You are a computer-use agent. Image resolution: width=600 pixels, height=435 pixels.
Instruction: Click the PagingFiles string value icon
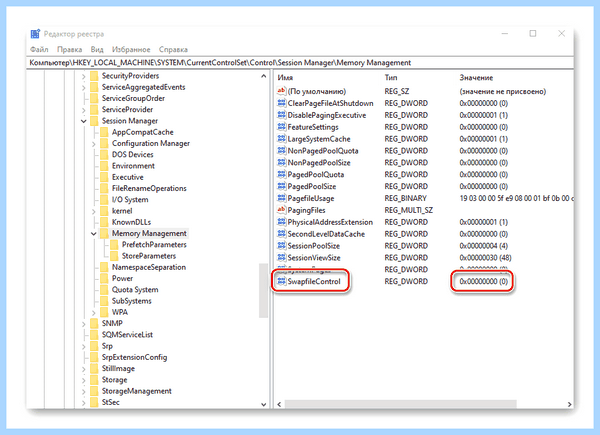[281, 210]
